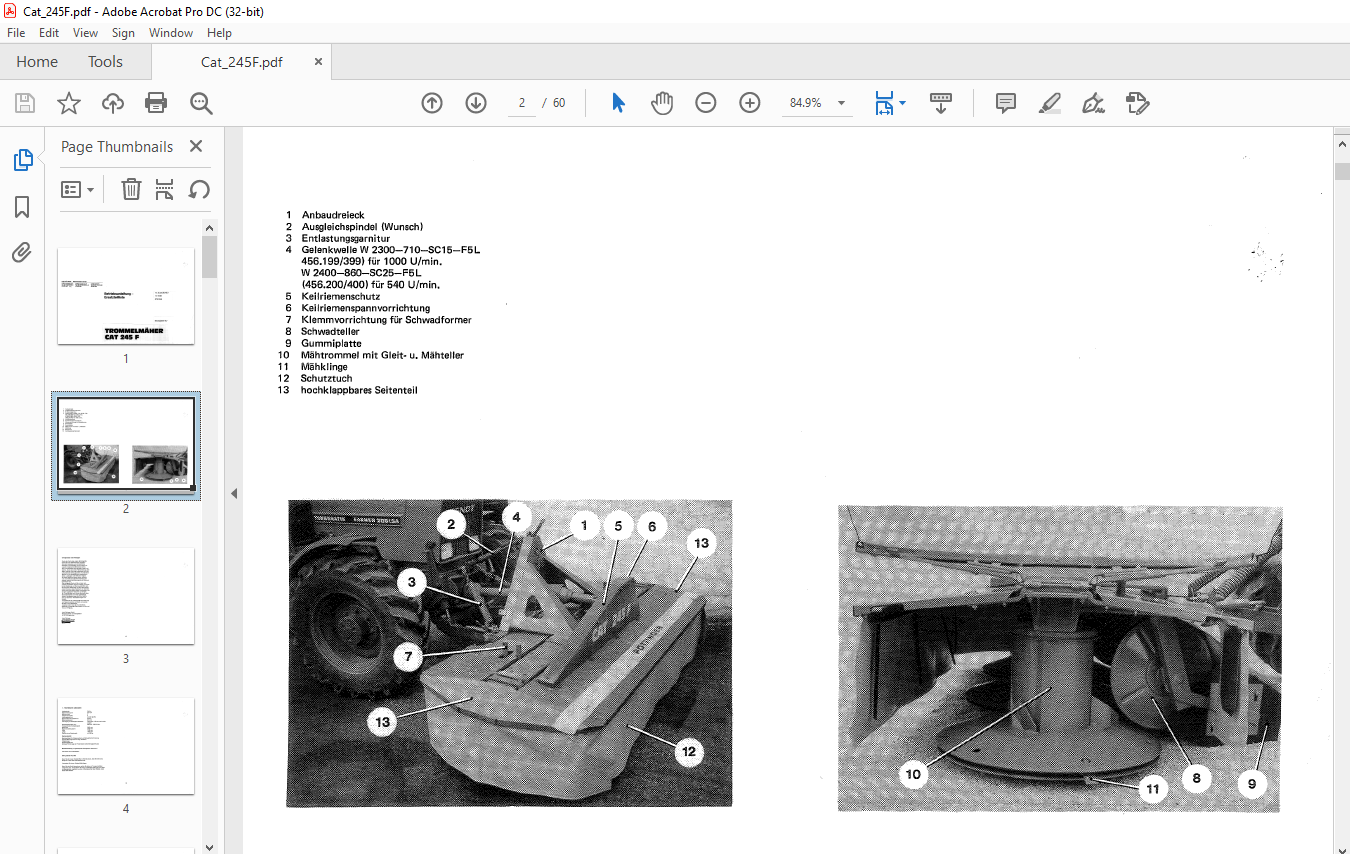This screenshot has width=1350, height=854.
Task: Open the Help menu
Action: coord(219,33)
